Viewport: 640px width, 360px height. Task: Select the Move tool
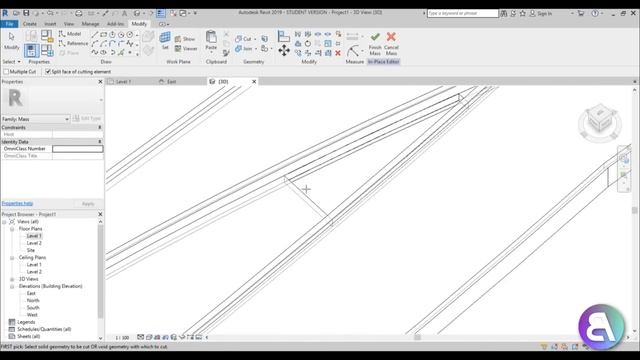point(284,51)
